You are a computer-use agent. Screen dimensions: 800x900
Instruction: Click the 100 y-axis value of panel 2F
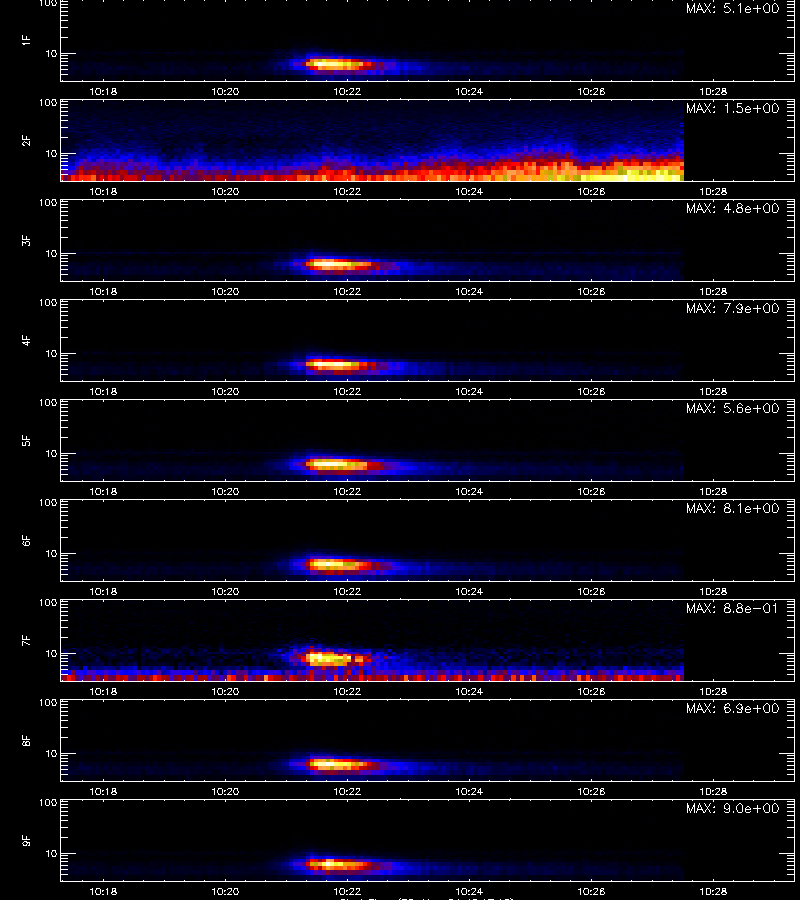(x=48, y=103)
